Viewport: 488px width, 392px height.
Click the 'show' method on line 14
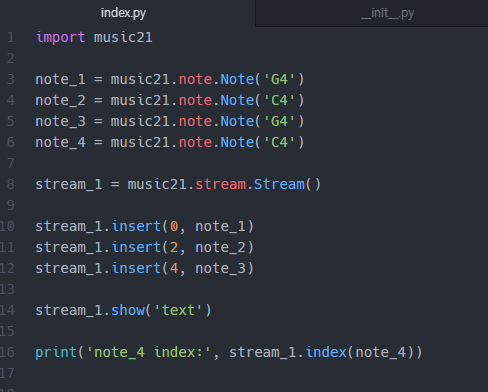coord(128,310)
